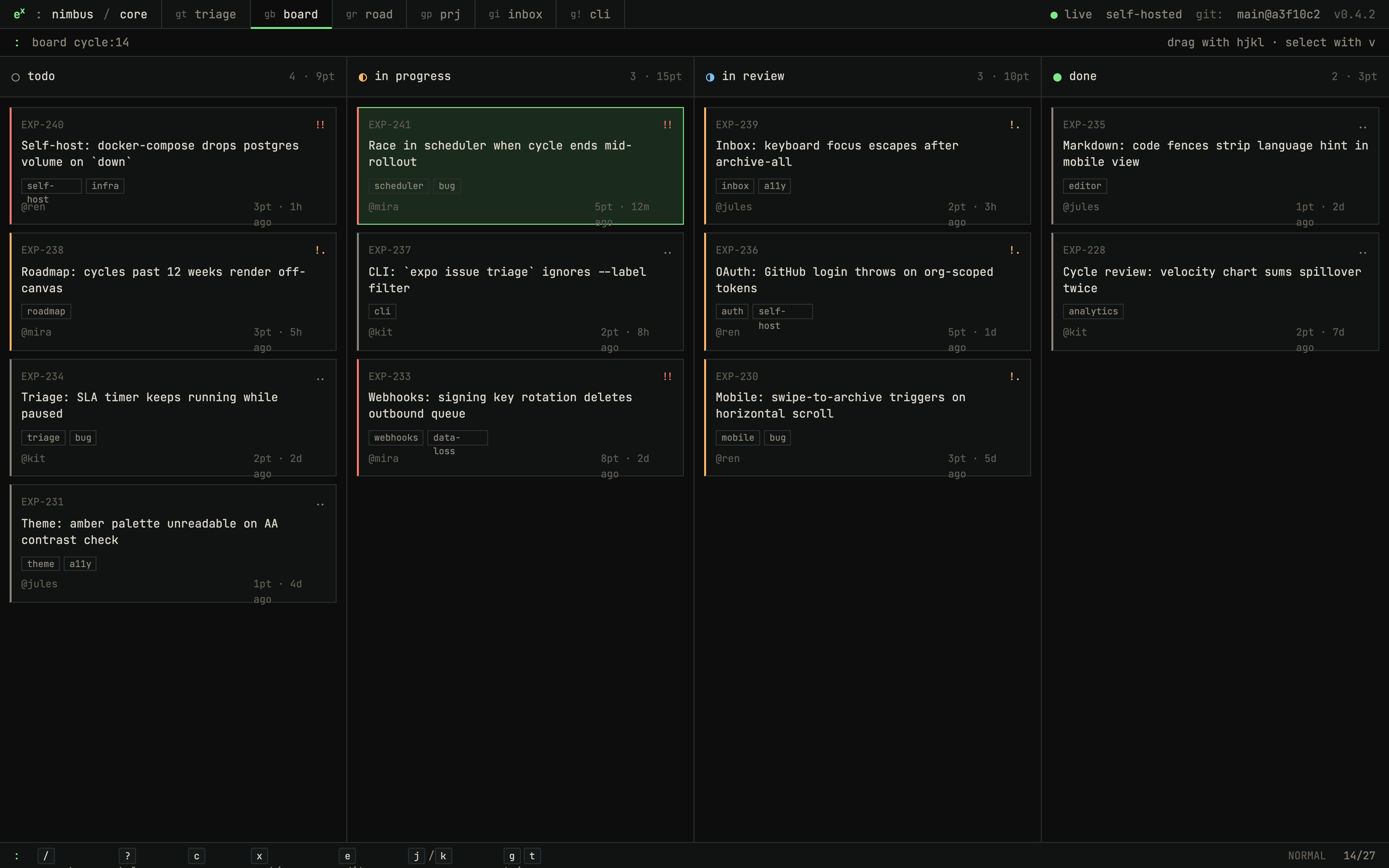Click high priority marker on EXP-230
The width and height of the screenshot is (1389, 868).
(x=1015, y=376)
